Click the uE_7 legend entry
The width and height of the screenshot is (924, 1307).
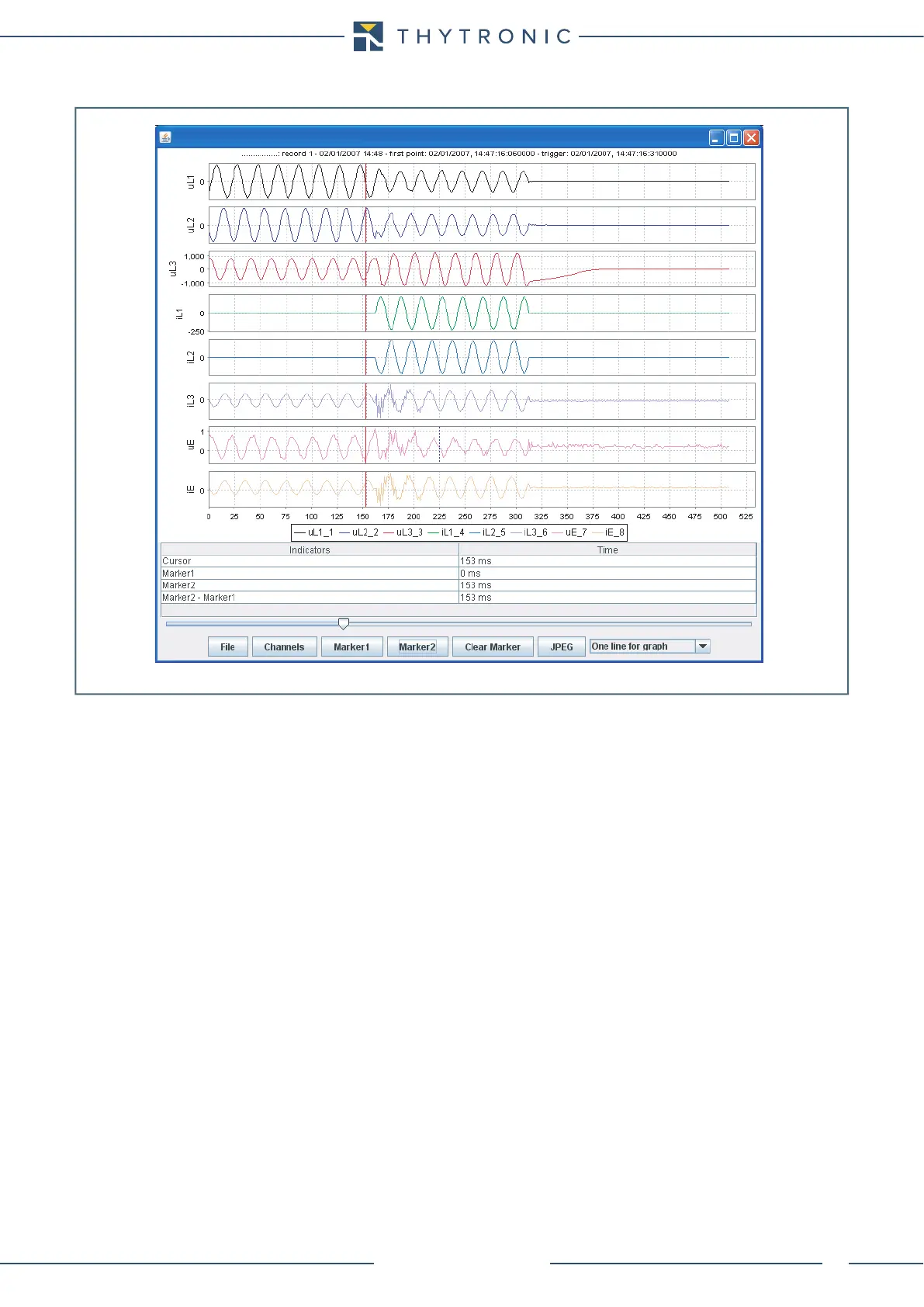(569, 532)
